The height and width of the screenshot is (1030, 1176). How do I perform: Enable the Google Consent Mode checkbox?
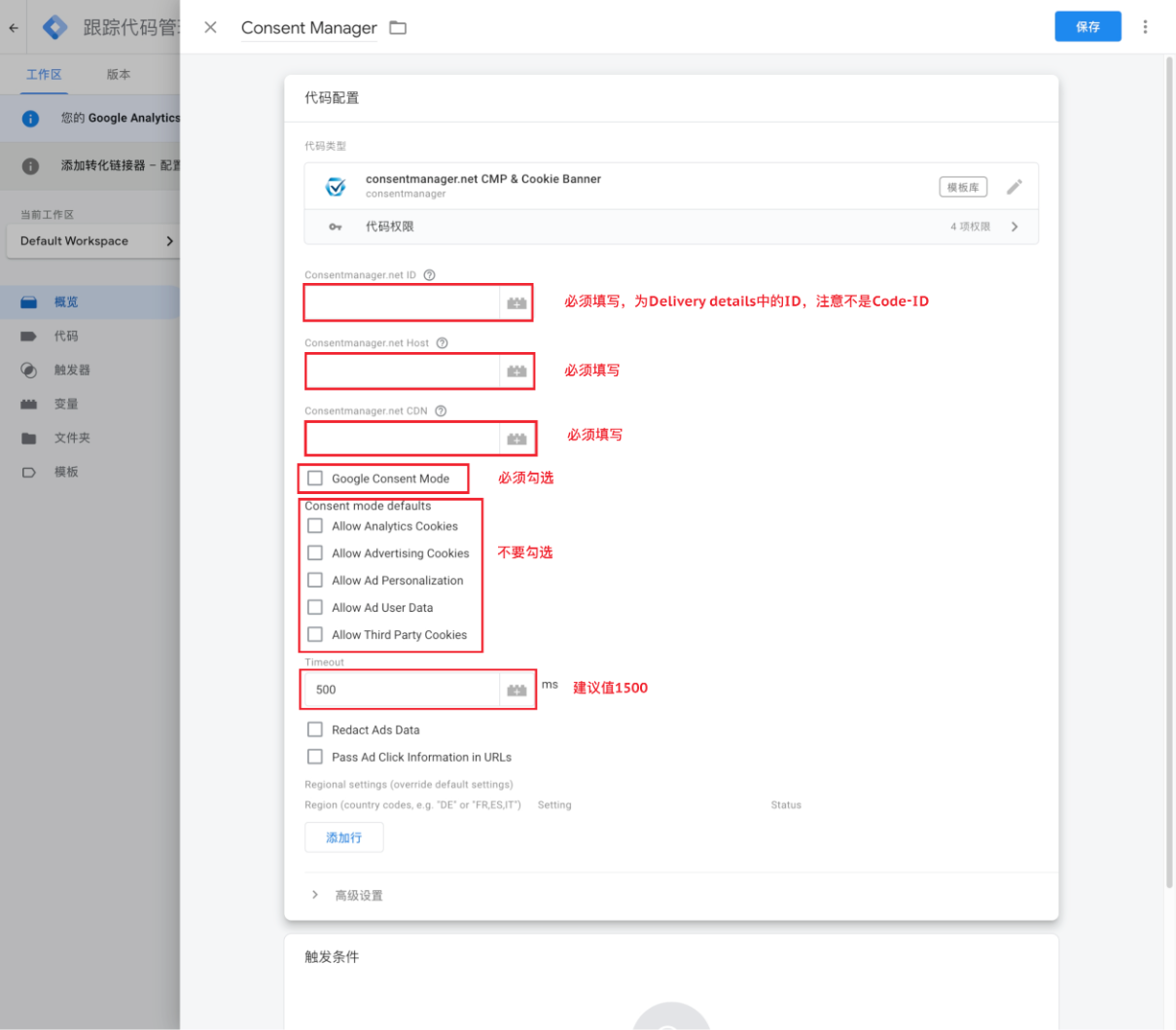coord(315,479)
